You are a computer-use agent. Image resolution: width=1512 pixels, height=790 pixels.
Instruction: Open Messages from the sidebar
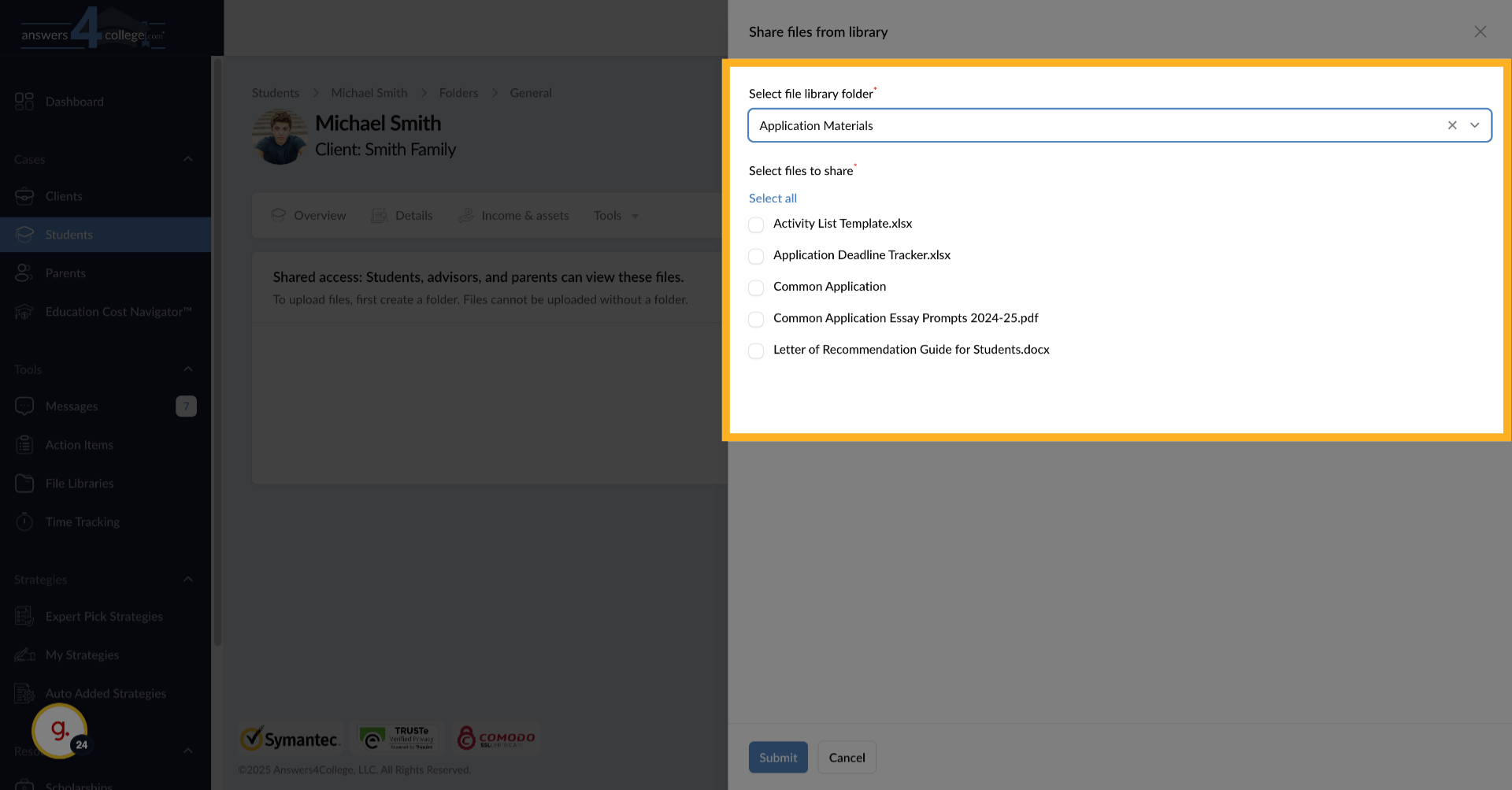[x=71, y=406]
